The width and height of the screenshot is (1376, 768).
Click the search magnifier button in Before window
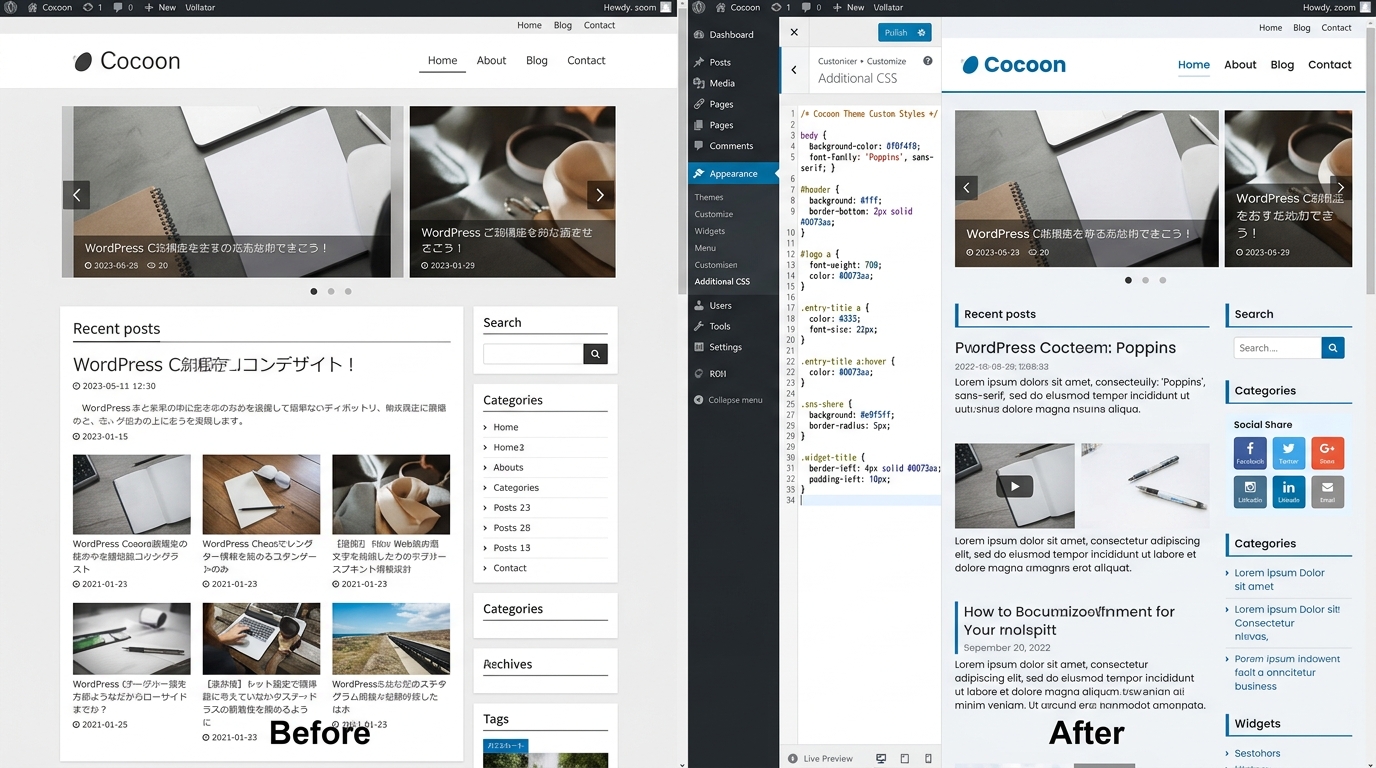(595, 354)
